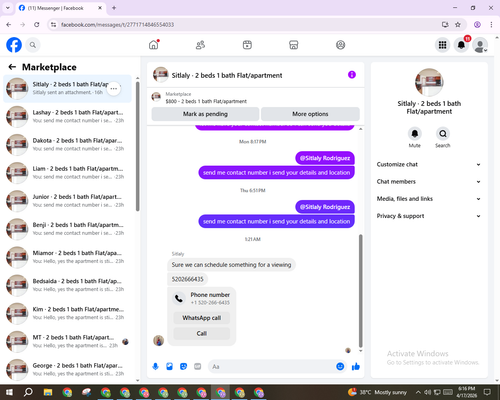The width and height of the screenshot is (500, 400).
Task: Search in conversation magnifier icon
Action: pos(443,134)
